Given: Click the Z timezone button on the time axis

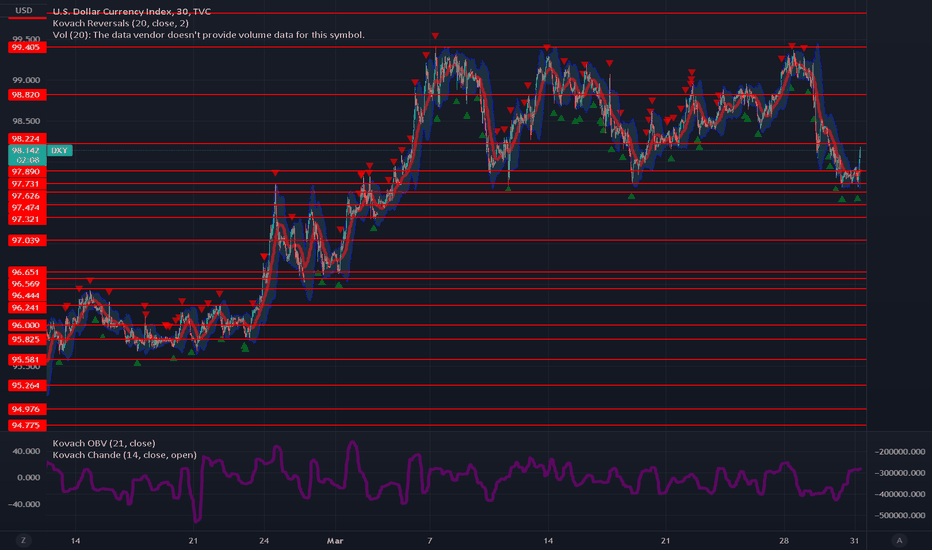Looking at the screenshot, I should click(x=23, y=540).
